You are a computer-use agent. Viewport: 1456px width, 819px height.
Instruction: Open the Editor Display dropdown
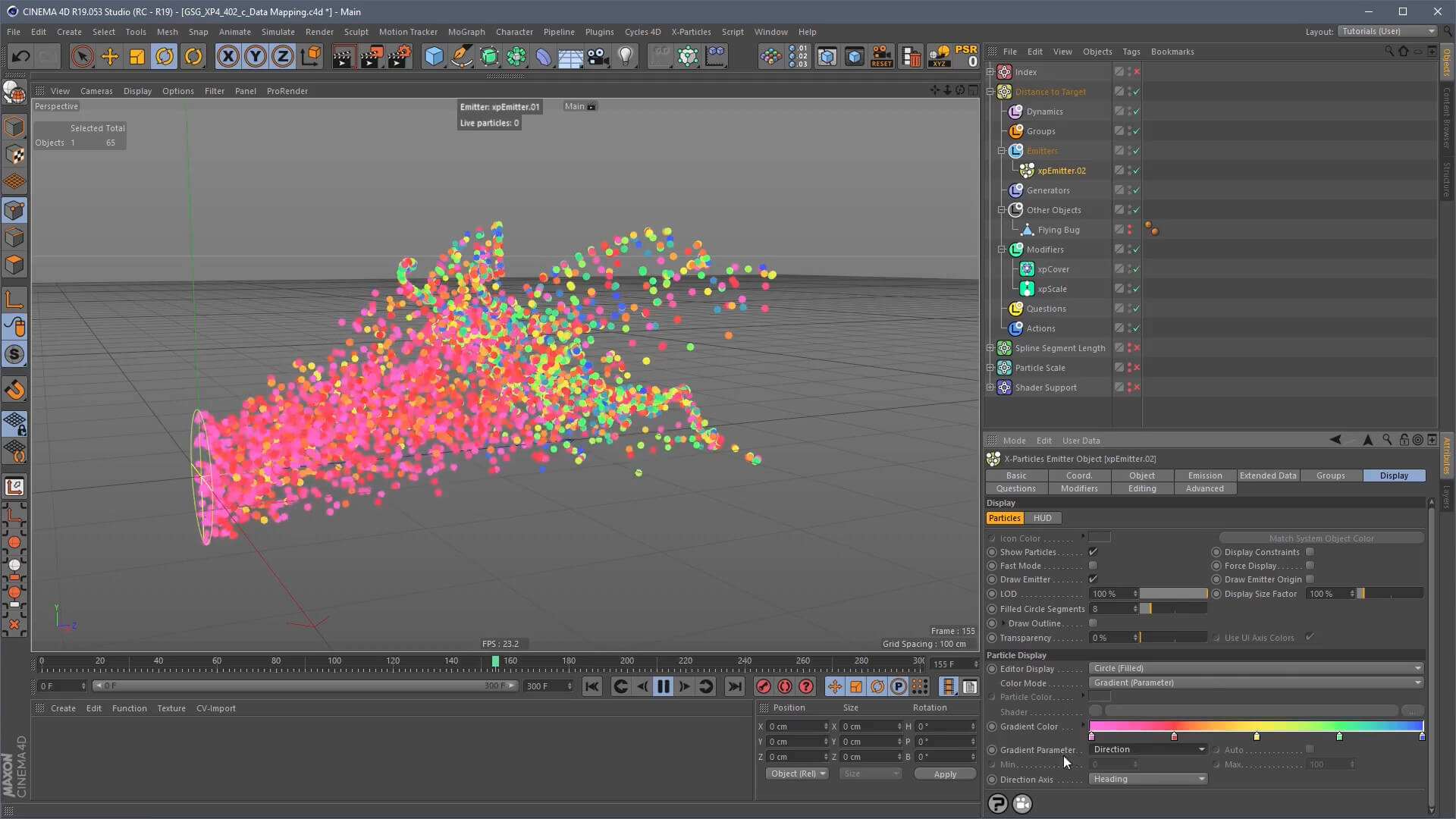(x=1255, y=668)
